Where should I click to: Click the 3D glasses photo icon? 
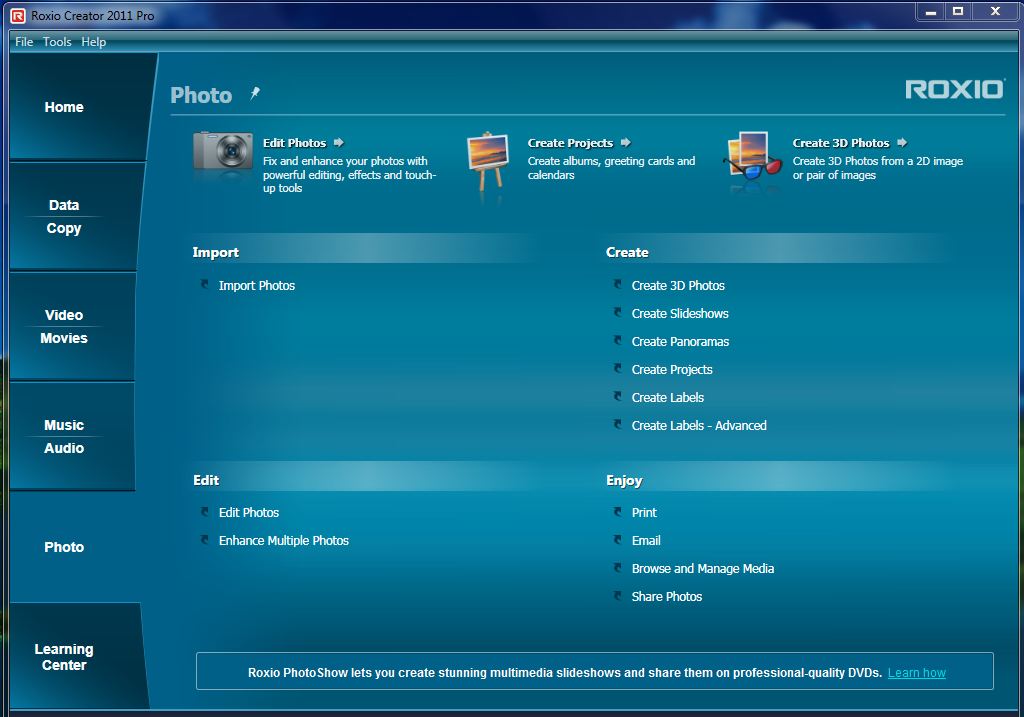[x=753, y=156]
